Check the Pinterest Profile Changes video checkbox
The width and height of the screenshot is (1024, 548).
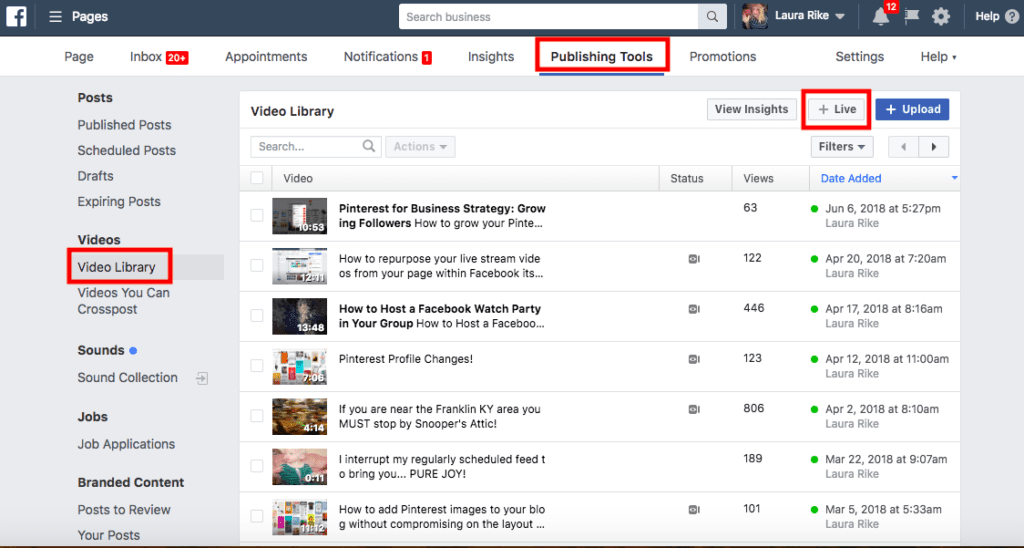pyautogui.click(x=257, y=366)
